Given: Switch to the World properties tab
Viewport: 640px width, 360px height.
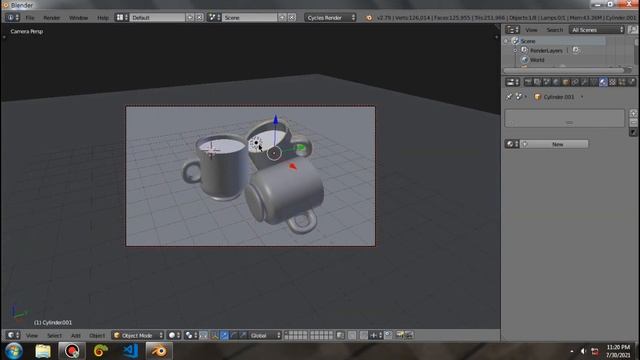Looking at the screenshot, I should pos(556,82).
